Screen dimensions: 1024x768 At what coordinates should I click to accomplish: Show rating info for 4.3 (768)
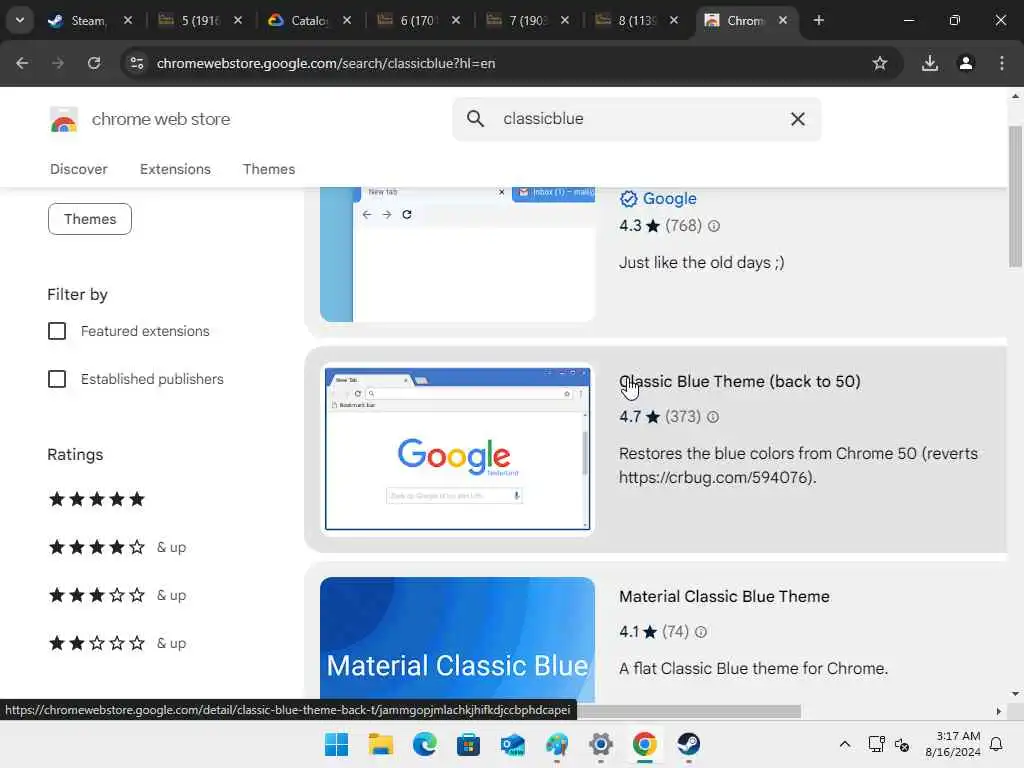(x=714, y=226)
